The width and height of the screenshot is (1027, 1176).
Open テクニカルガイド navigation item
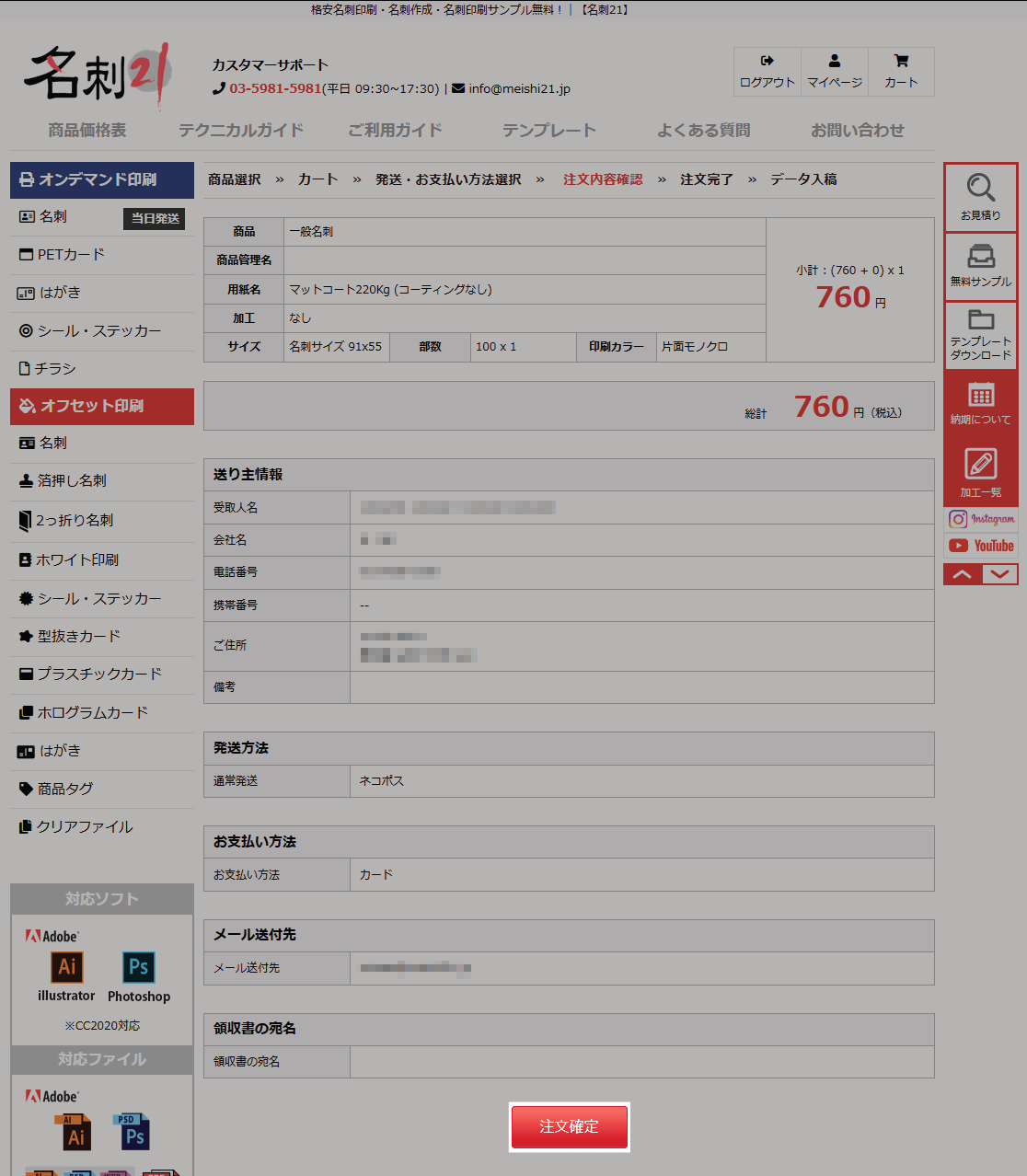[x=241, y=131]
